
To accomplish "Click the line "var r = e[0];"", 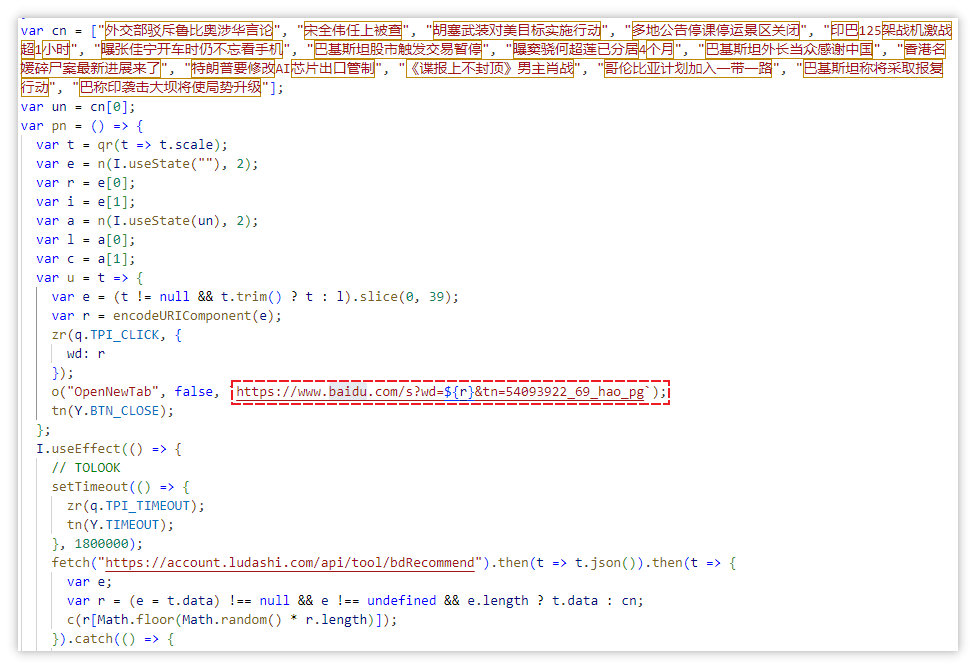I will click(x=85, y=182).
